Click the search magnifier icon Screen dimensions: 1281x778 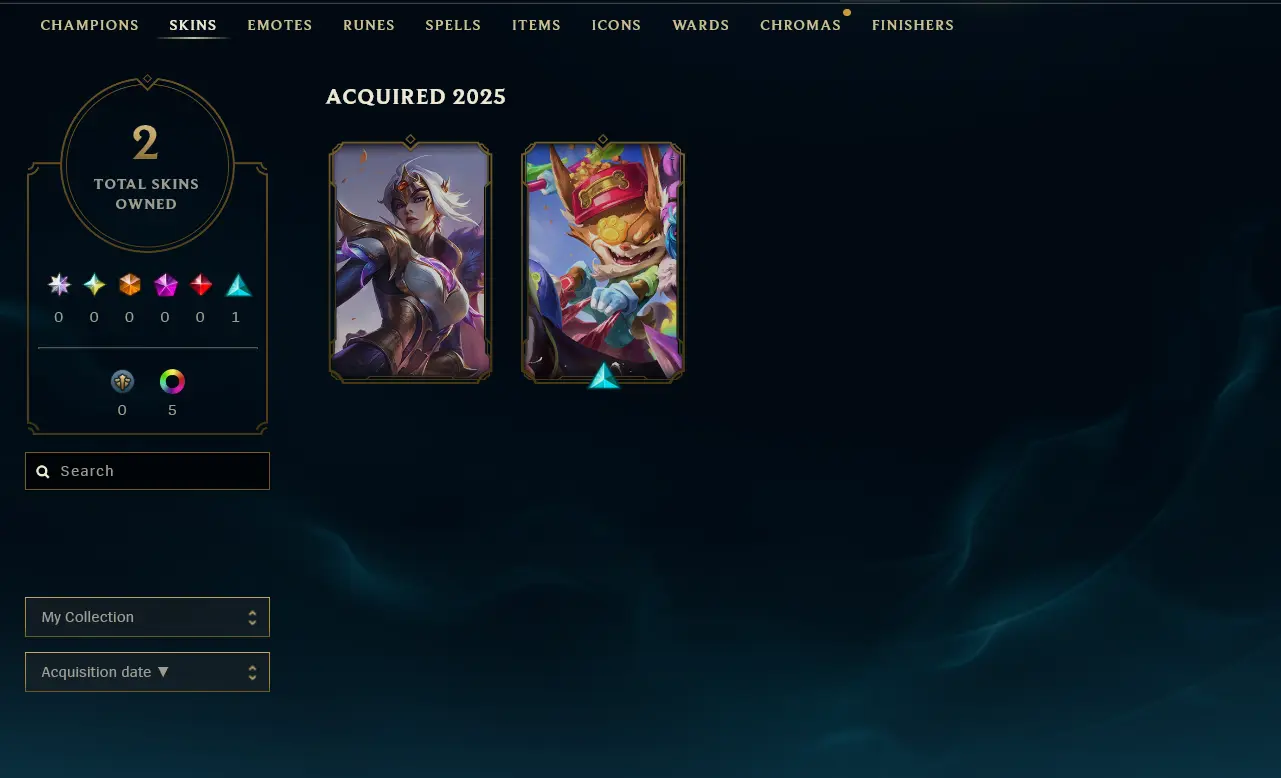point(43,471)
